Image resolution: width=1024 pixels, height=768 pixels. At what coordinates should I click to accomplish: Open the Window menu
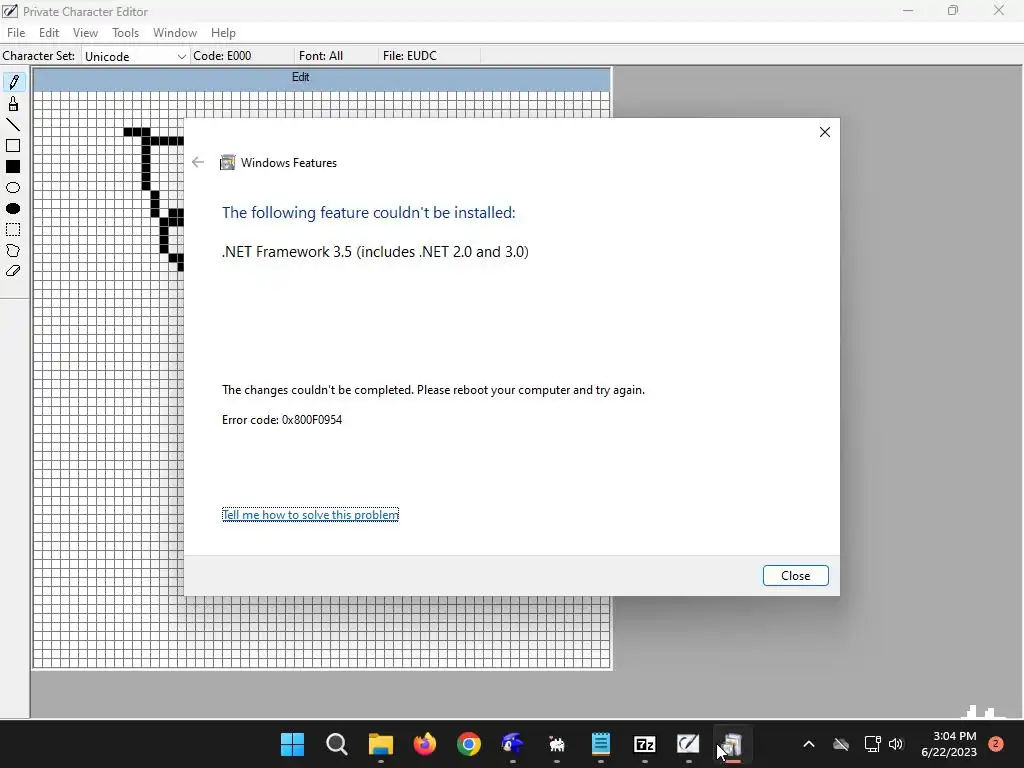(175, 33)
